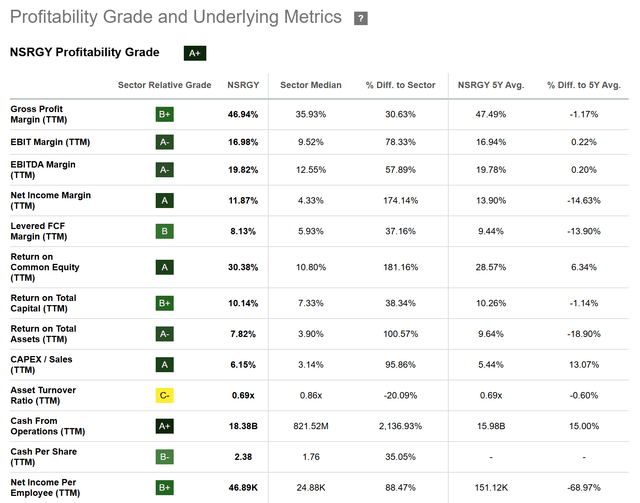
Task: Click the A+ overall profitability grade badge
Action: pyautogui.click(x=195, y=53)
